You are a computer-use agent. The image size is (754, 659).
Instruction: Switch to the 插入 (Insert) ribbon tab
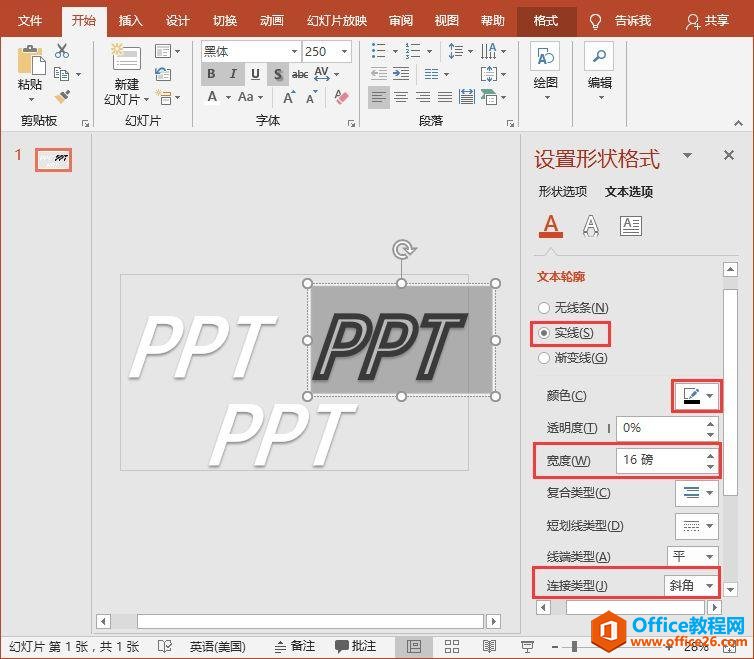pos(130,20)
